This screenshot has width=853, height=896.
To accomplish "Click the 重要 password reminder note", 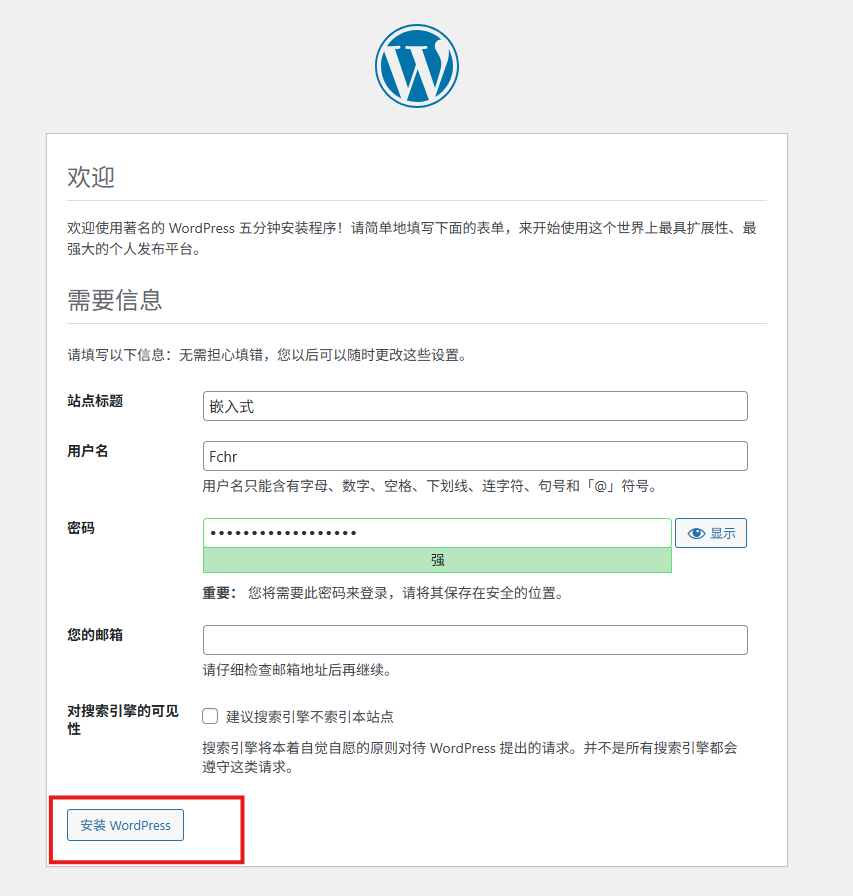I will tap(383, 593).
